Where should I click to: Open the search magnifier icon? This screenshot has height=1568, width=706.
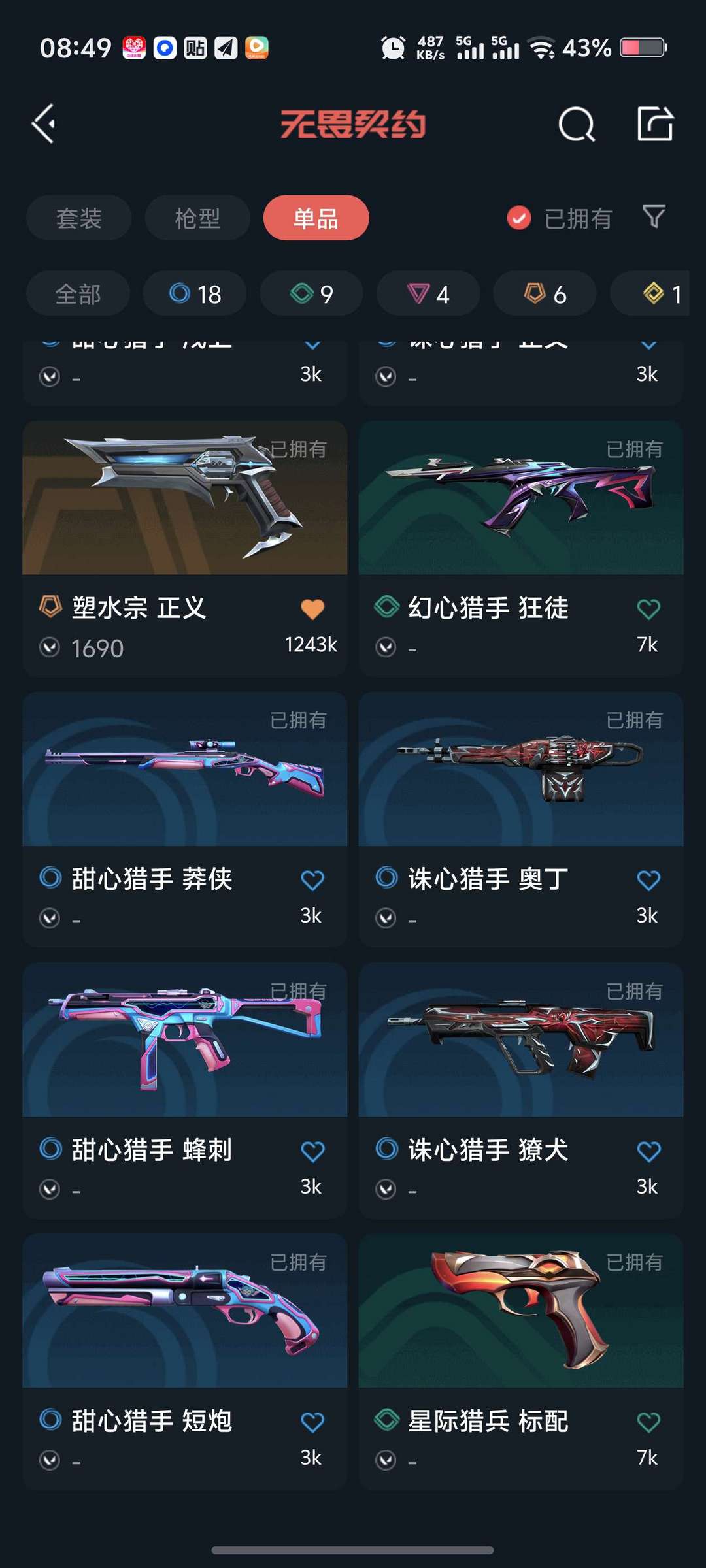[x=577, y=124]
